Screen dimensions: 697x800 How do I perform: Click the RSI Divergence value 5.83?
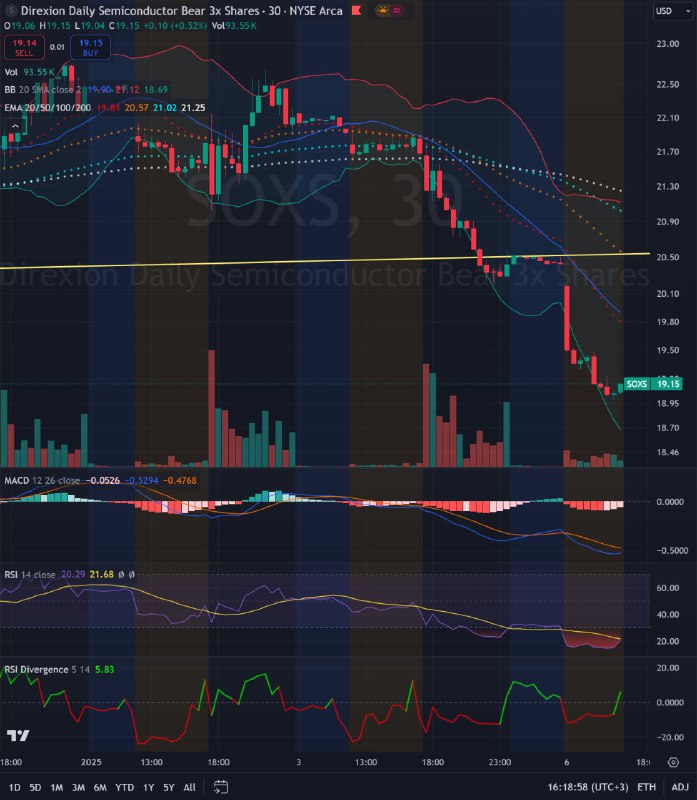105,669
